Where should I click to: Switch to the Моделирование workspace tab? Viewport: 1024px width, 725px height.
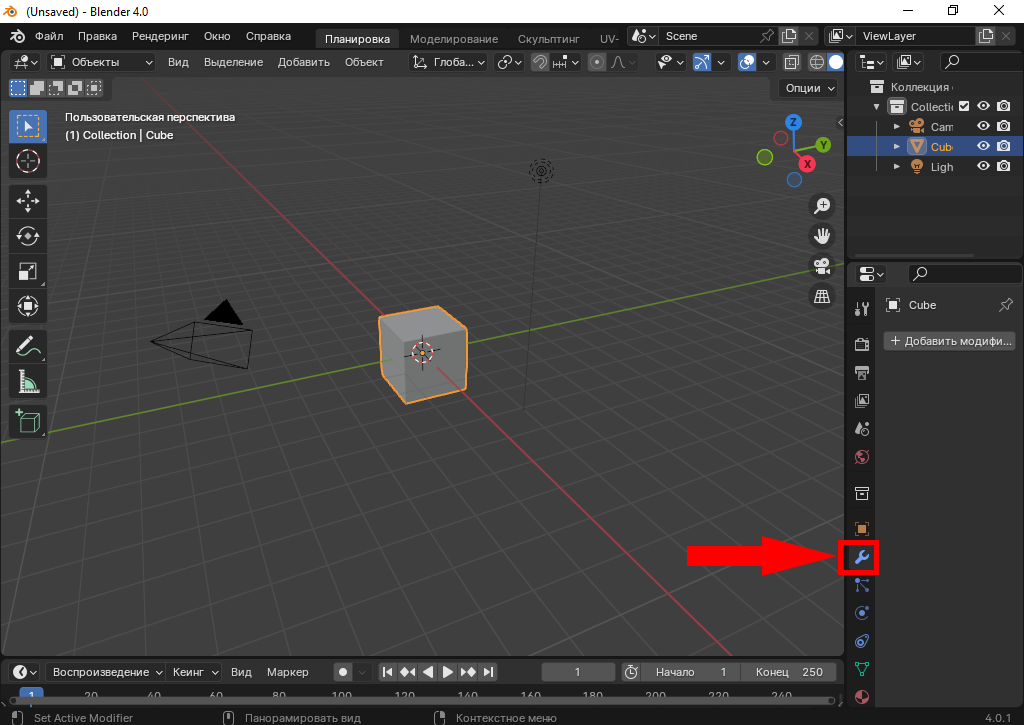(453, 39)
